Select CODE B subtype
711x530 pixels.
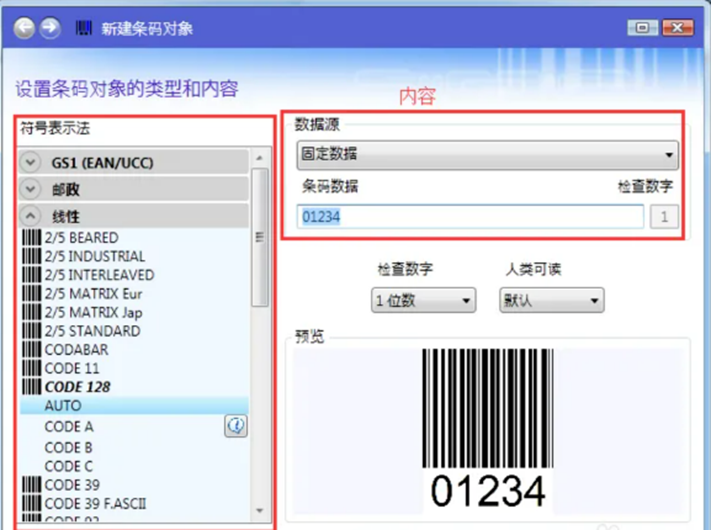(68, 447)
